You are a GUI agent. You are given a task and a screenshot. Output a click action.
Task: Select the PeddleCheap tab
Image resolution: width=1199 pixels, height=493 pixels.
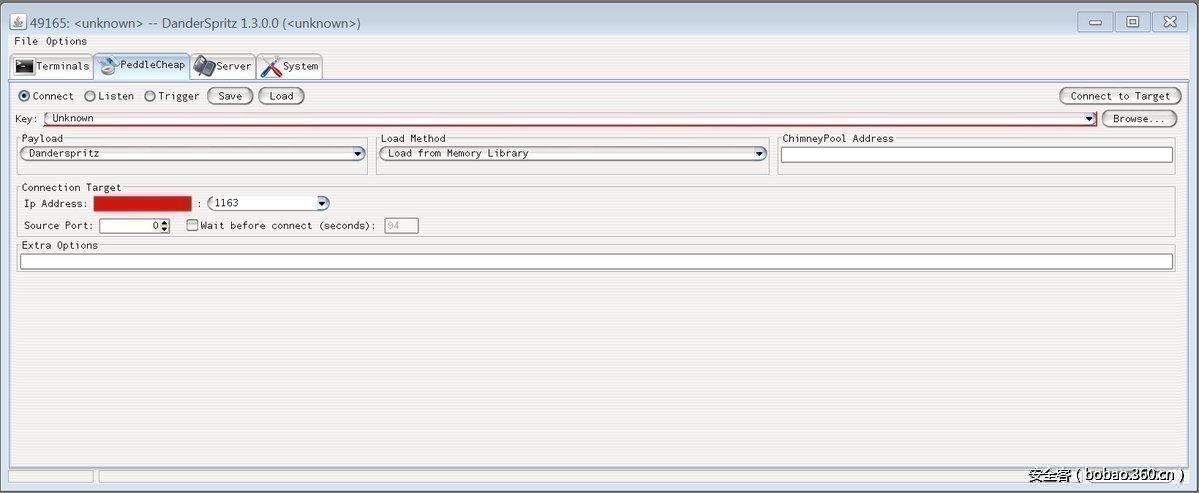coord(142,66)
